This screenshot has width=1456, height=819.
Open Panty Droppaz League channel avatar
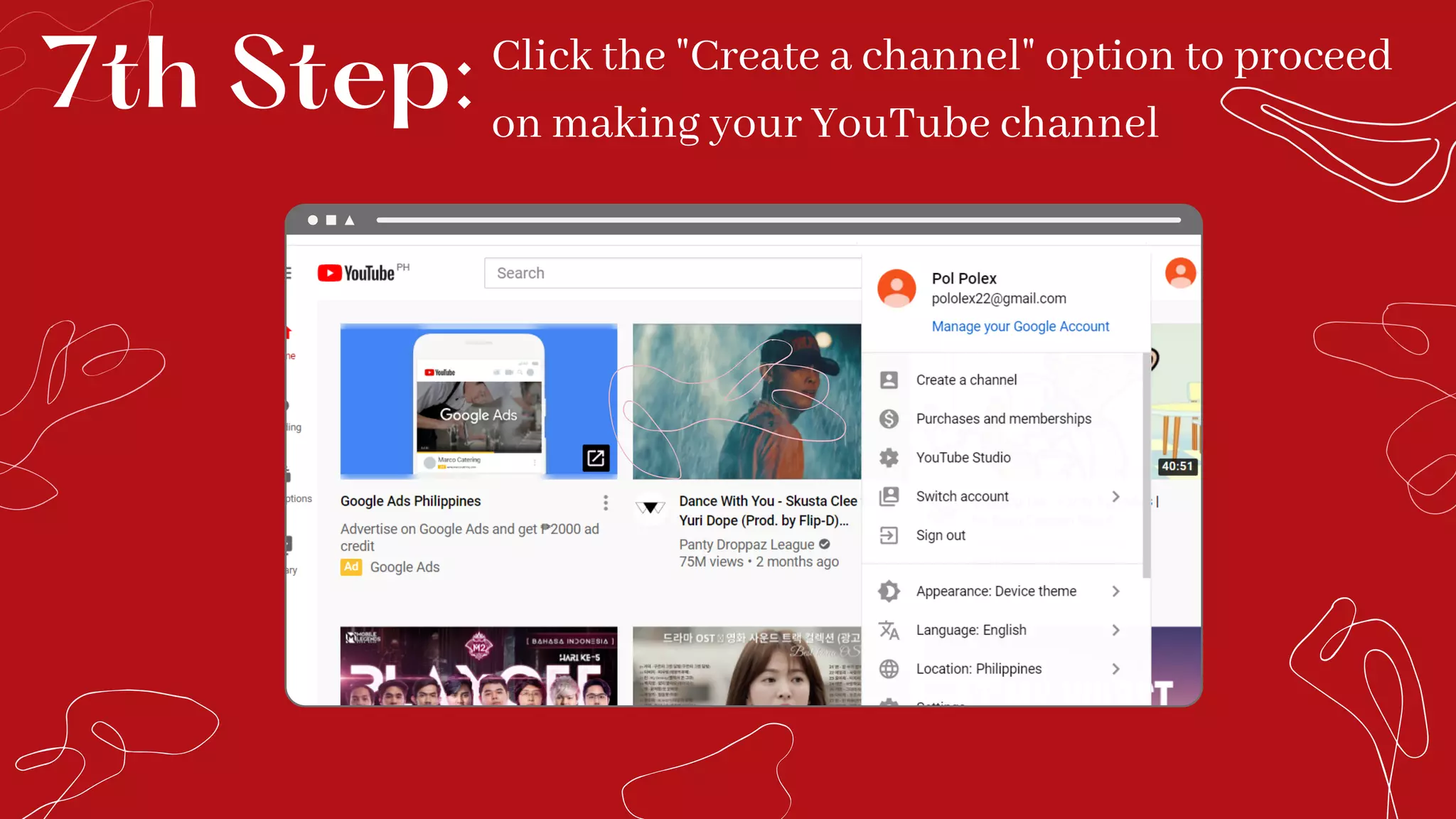(x=650, y=508)
